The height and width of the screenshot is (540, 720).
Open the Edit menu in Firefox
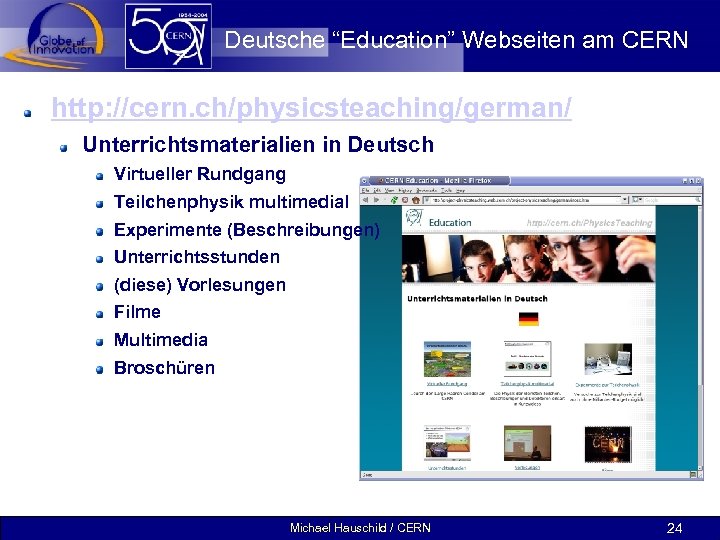pos(377,190)
